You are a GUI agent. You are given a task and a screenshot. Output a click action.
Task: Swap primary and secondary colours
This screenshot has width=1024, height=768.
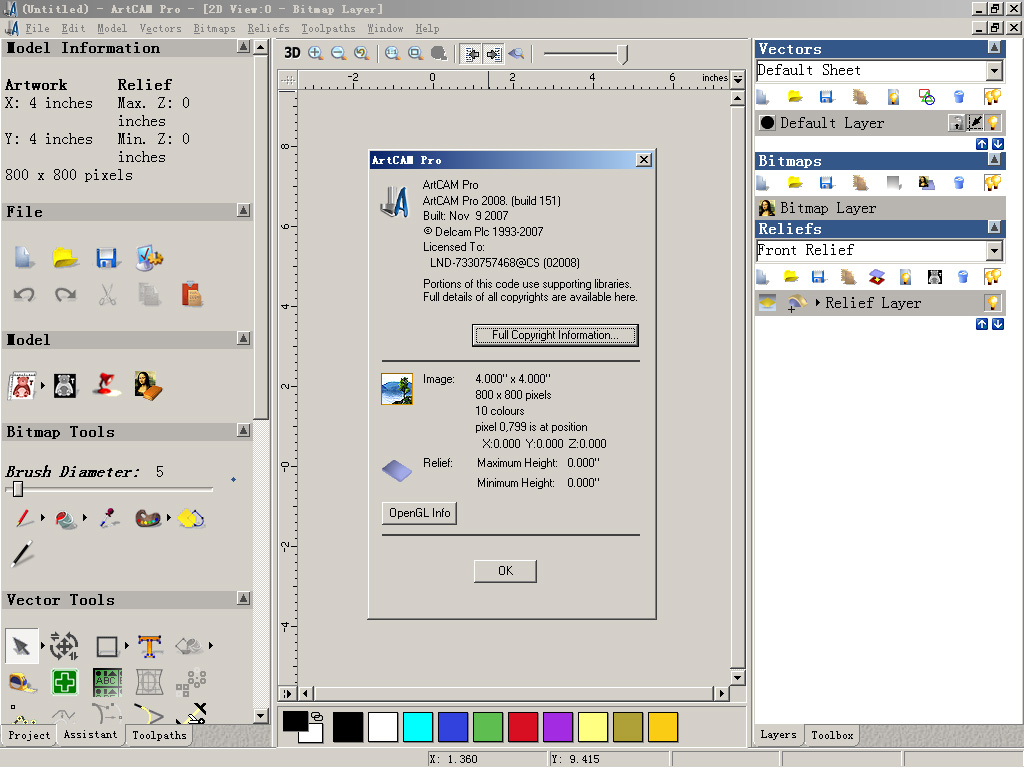click(x=317, y=716)
